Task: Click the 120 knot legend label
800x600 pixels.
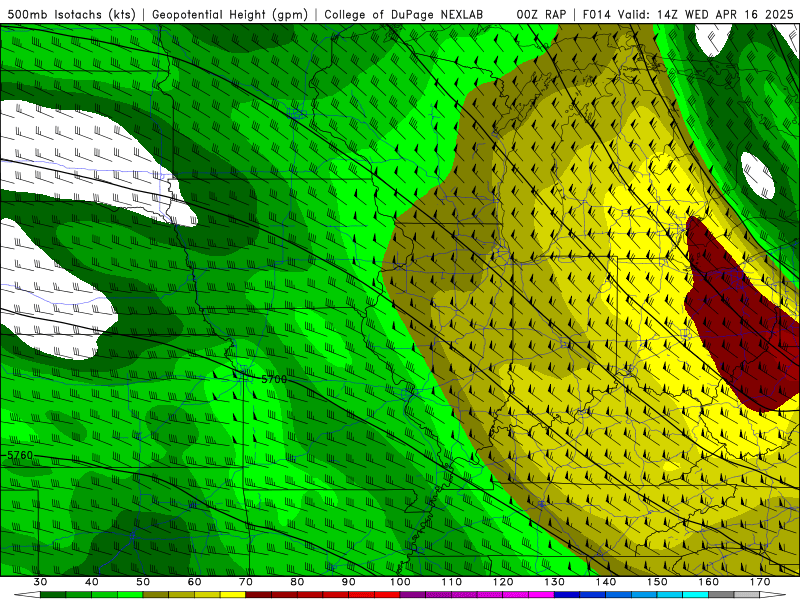Action: click(503, 582)
